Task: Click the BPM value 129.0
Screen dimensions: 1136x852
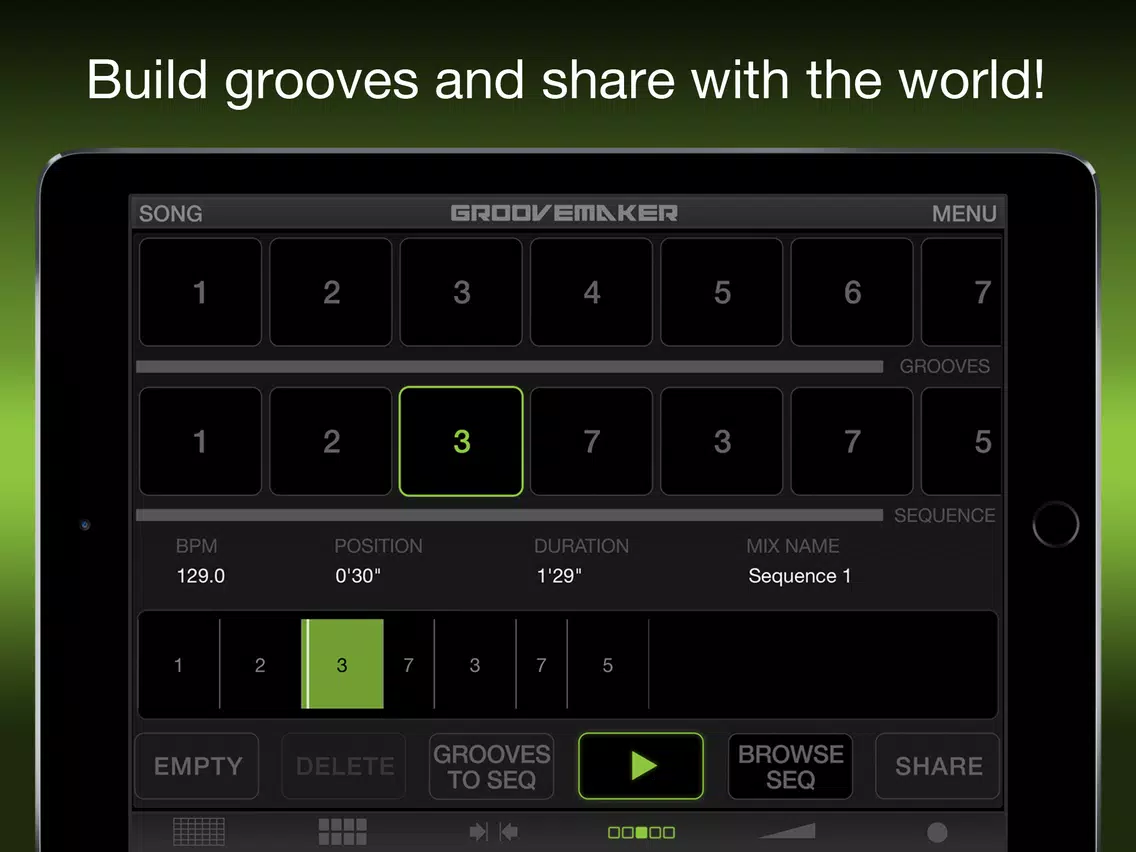Action: 201,576
